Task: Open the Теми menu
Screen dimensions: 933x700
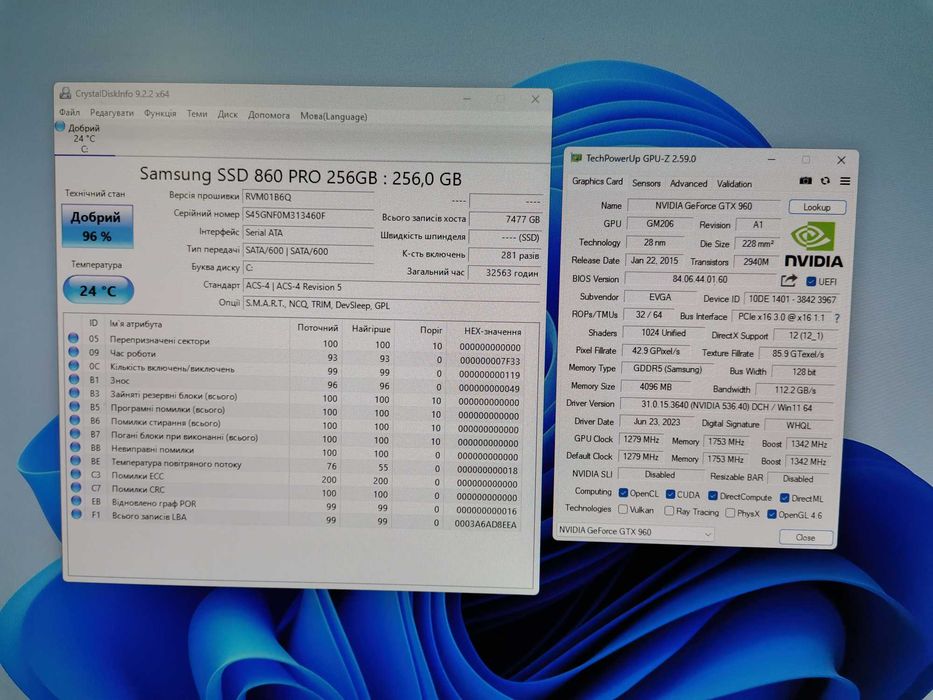Action: point(197,114)
